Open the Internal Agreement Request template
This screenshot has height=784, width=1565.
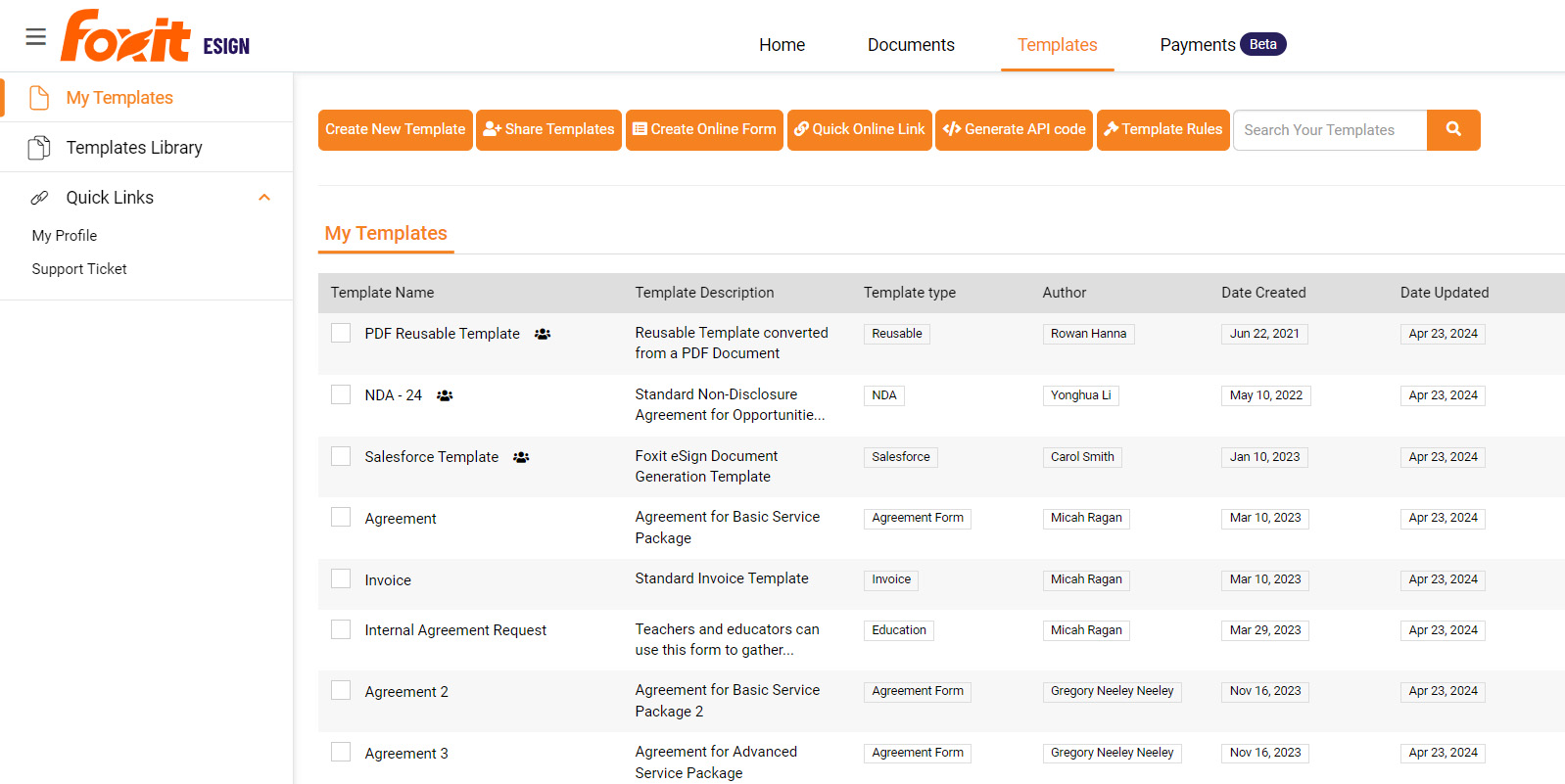click(x=455, y=630)
